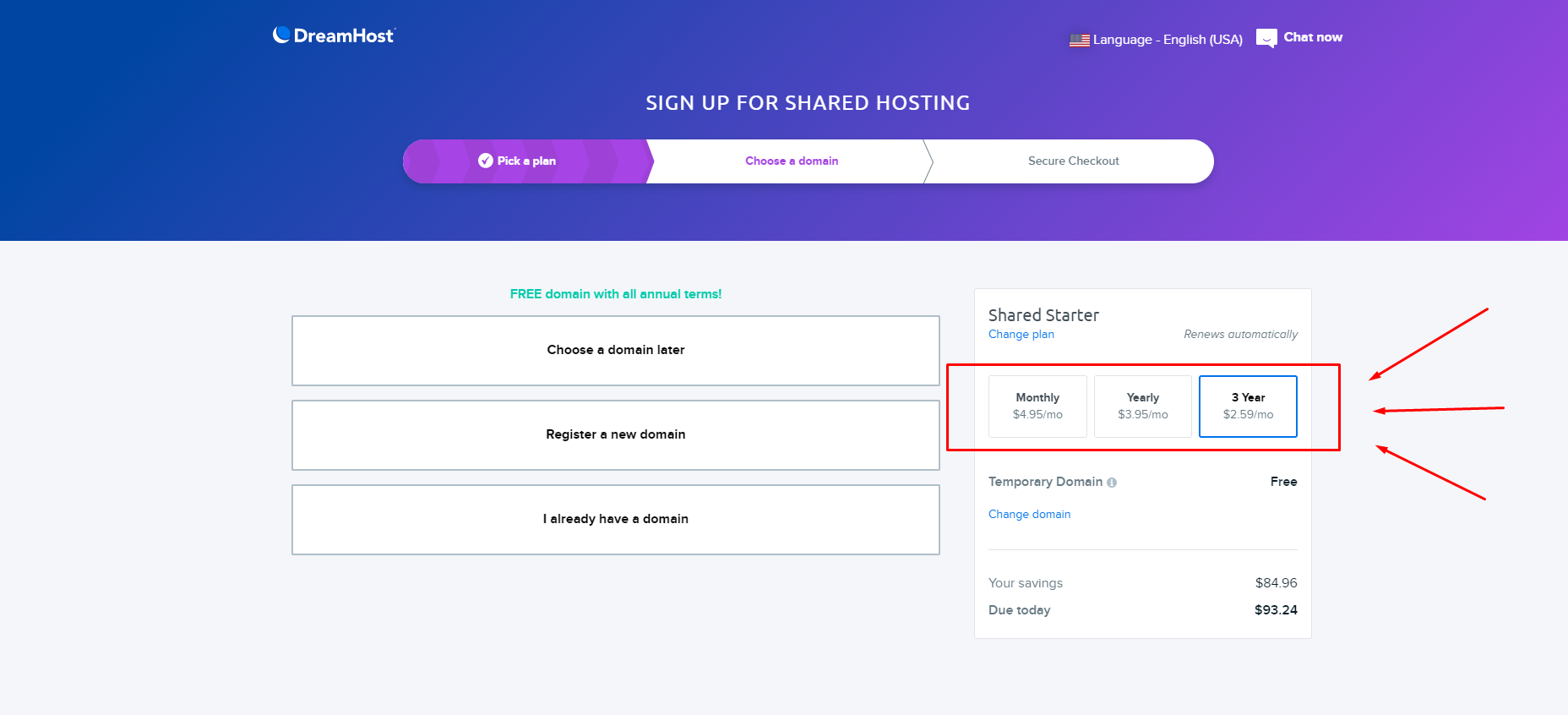Click the Renews automatically note
The image size is (1568, 715).
point(1240,335)
